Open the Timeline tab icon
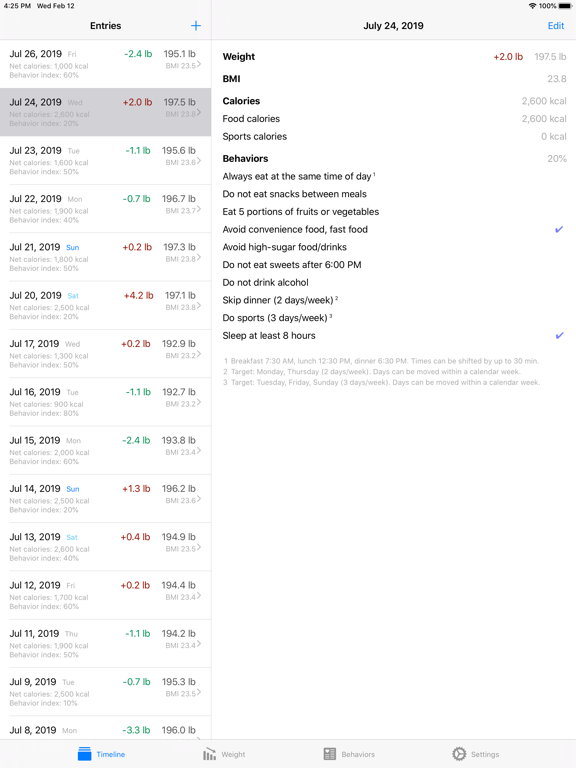The image size is (576, 768). [84, 754]
